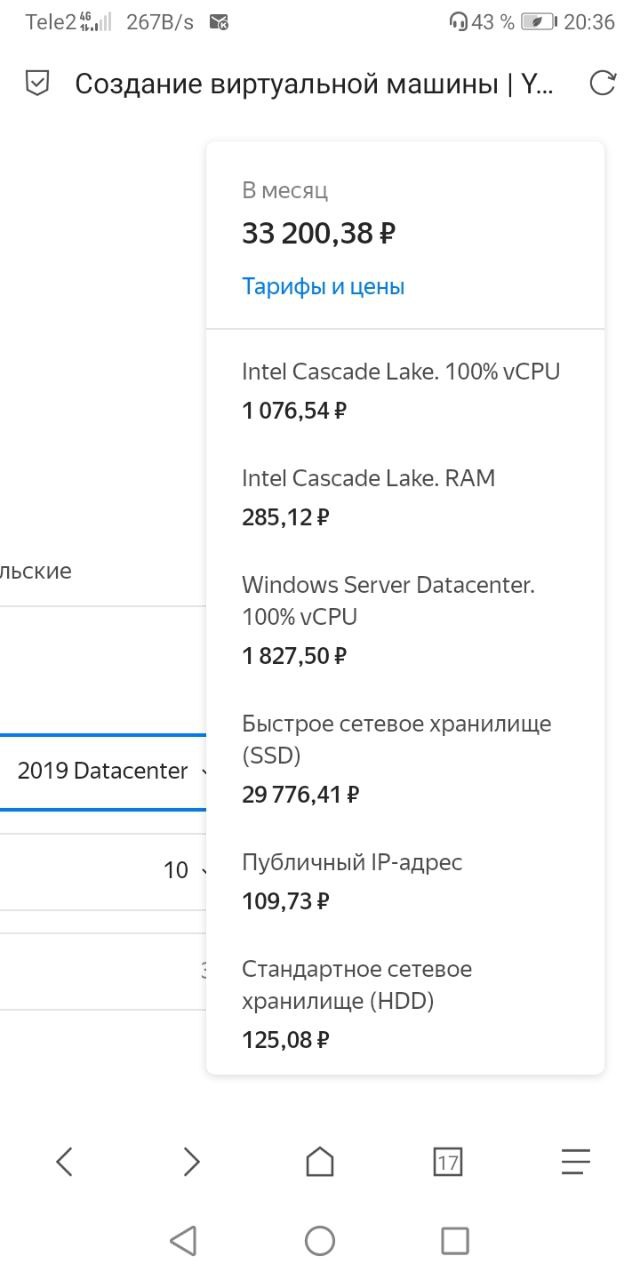Image resolution: width=640 pixels, height=1280 pixels.
Task: Select the Быстрое сетевое хранилище (SSD) line
Action: (x=396, y=738)
